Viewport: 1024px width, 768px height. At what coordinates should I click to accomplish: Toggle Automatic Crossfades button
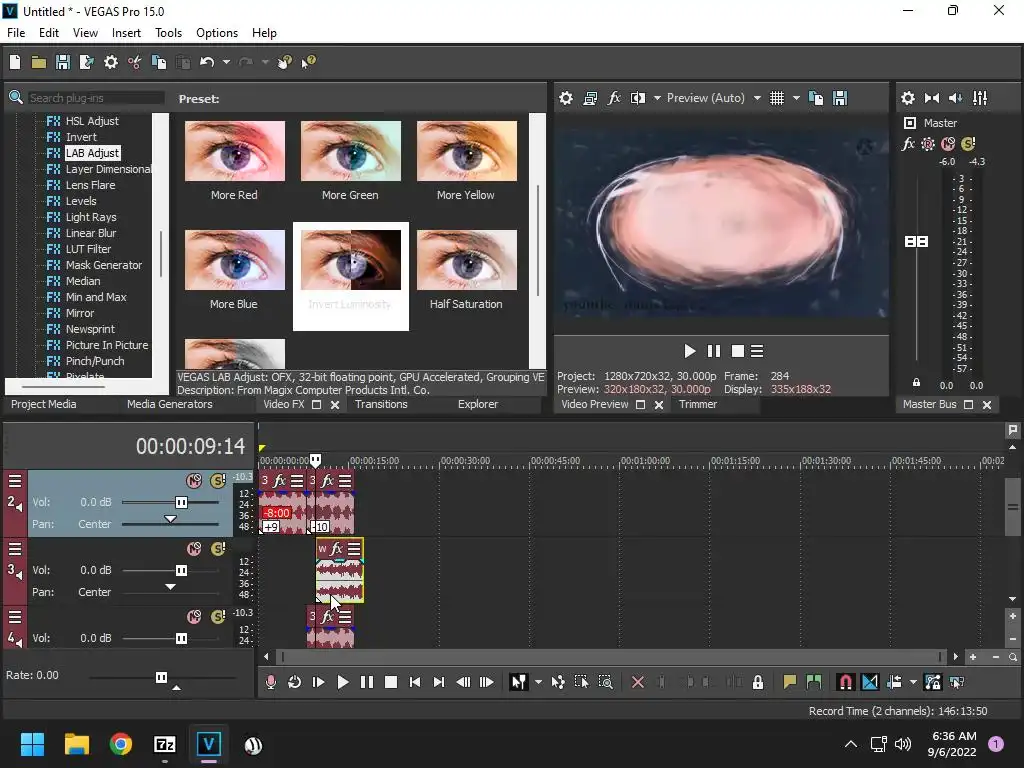point(870,682)
